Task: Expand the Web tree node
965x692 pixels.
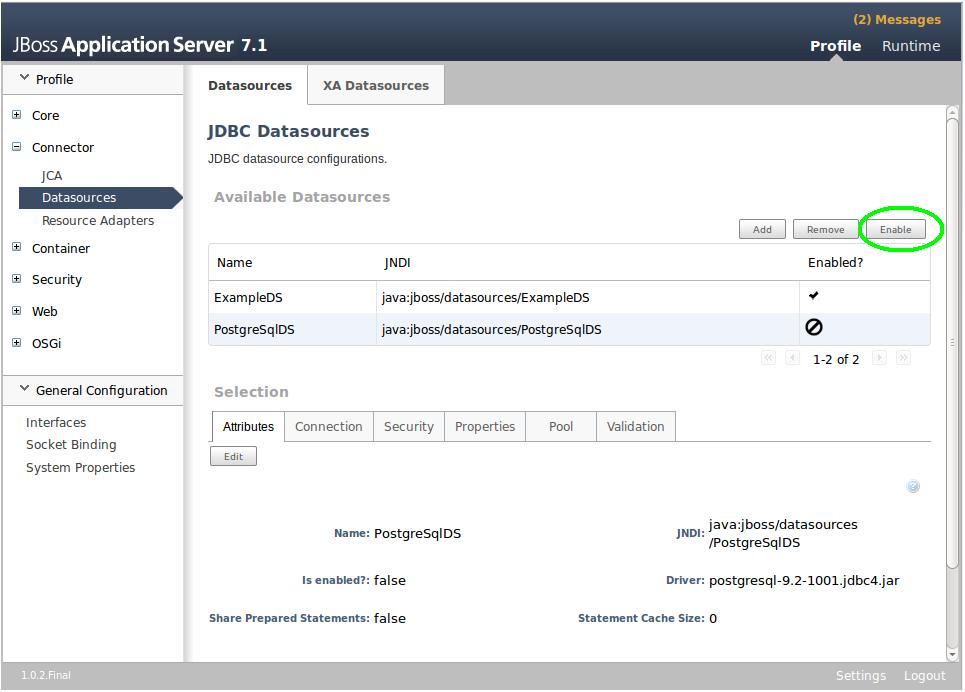Action: click(17, 311)
